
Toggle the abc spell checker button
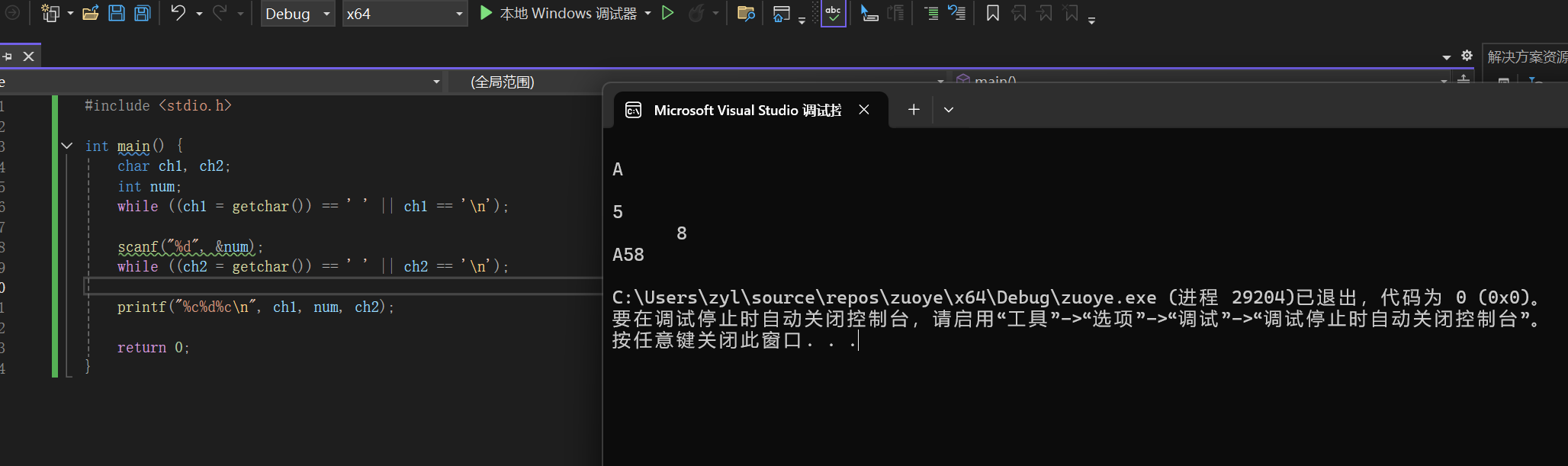pyautogui.click(x=833, y=13)
